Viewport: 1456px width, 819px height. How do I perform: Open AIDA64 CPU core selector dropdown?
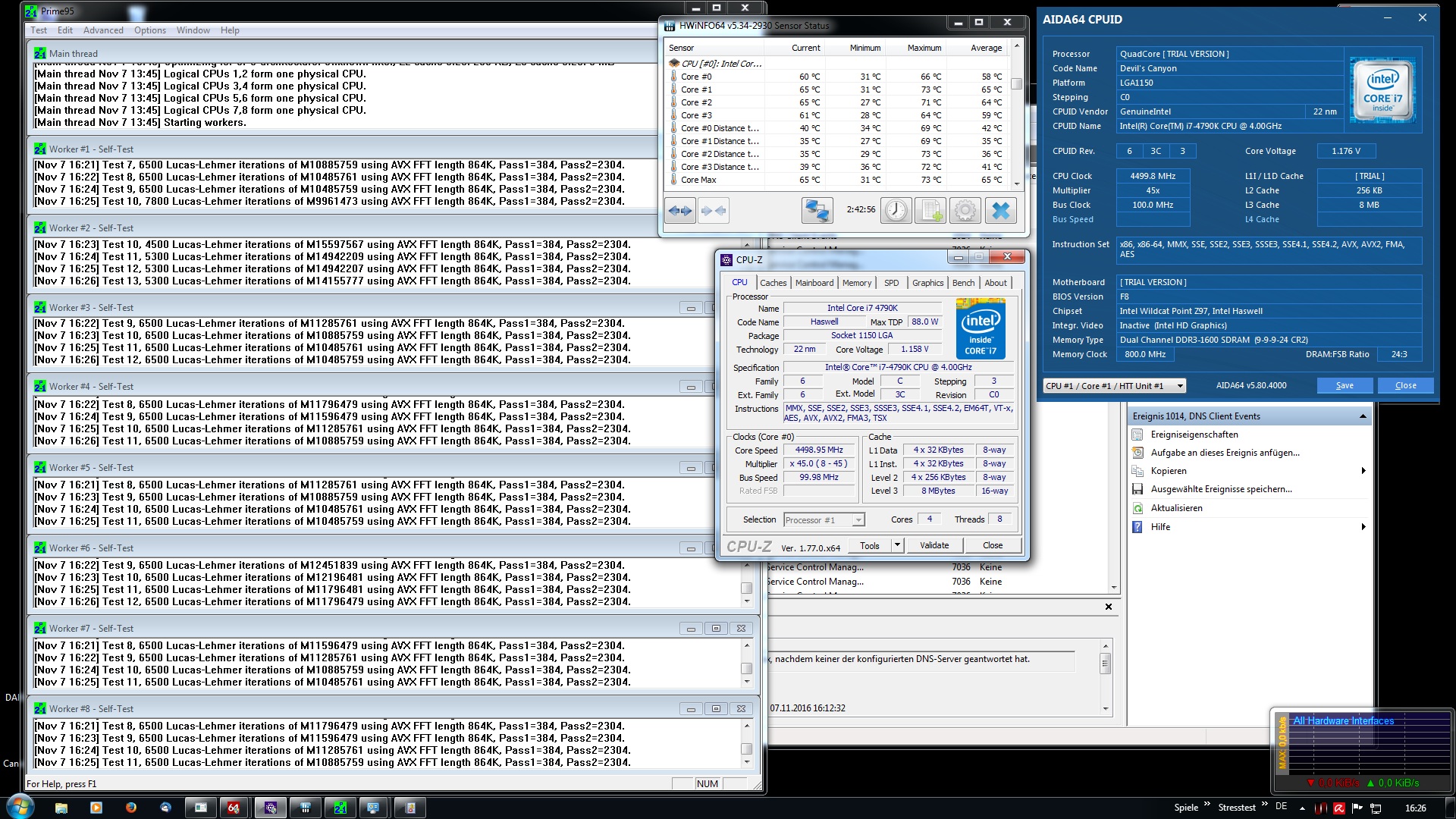(1114, 386)
